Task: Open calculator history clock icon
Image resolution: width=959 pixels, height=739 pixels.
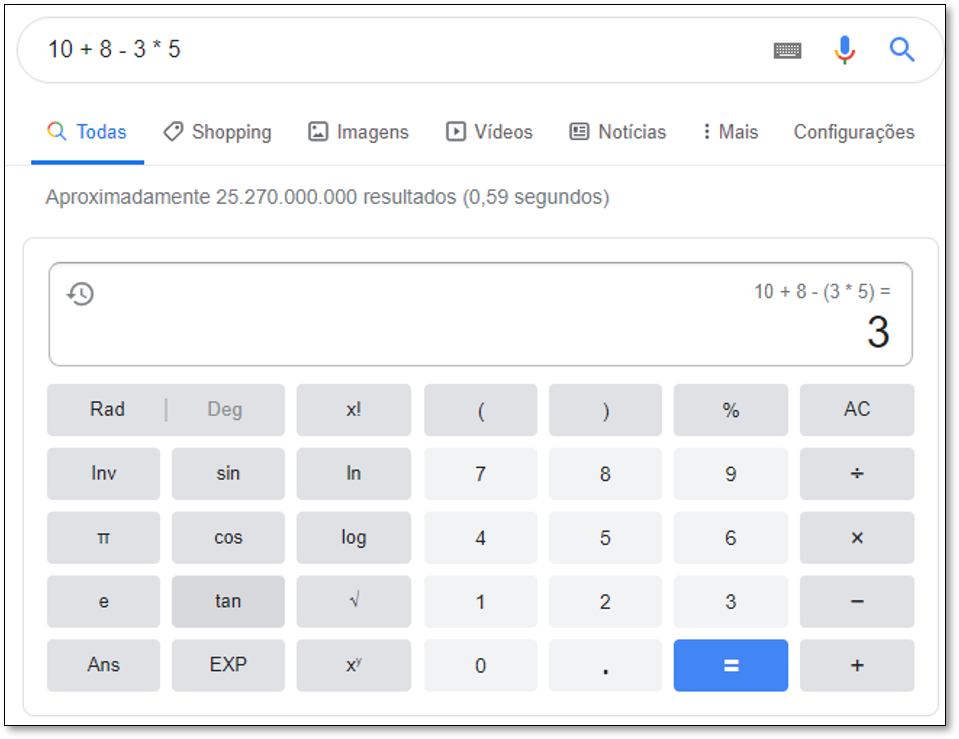Action: (80, 294)
